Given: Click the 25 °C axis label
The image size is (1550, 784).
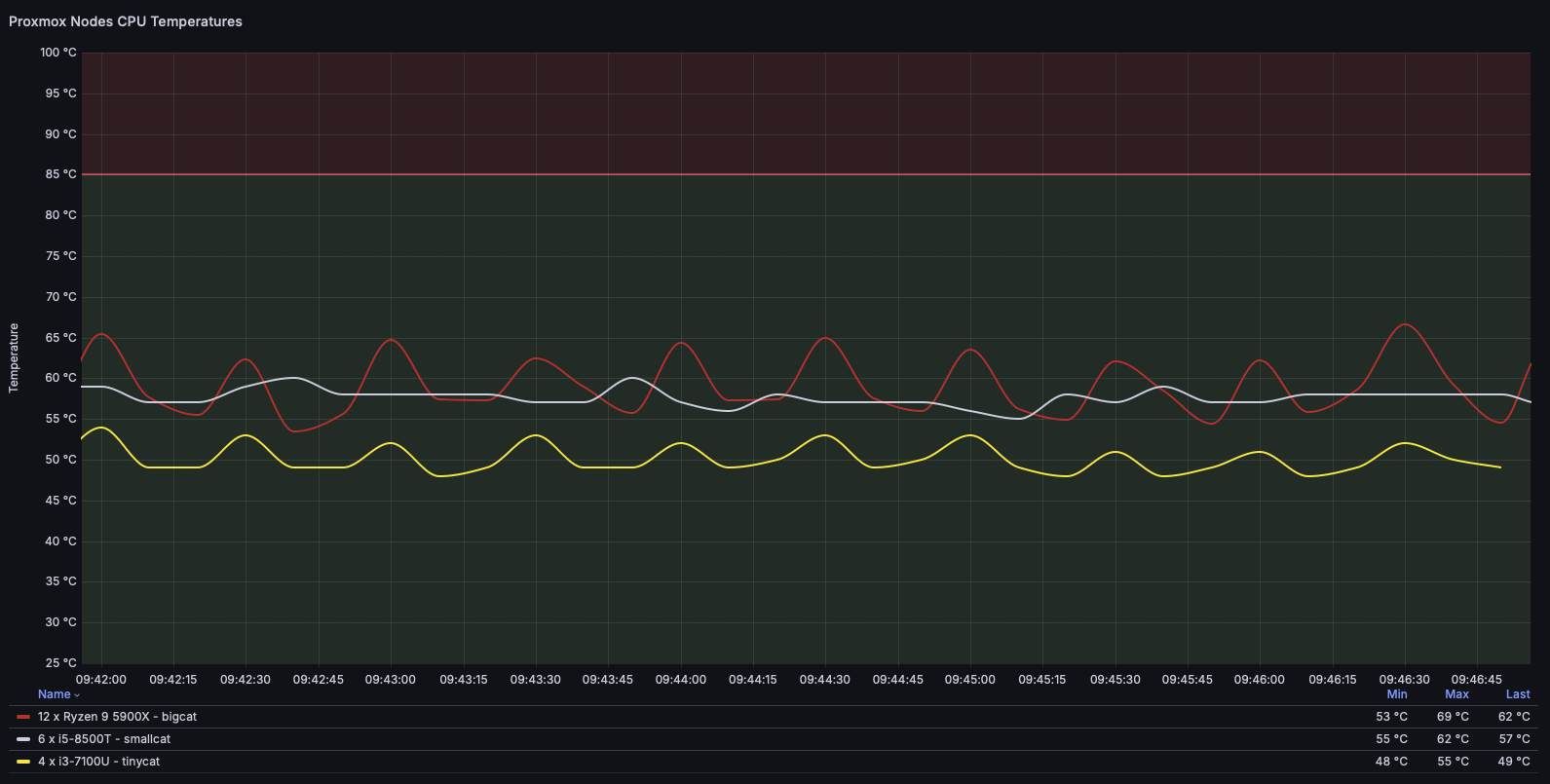Looking at the screenshot, I should (x=60, y=663).
